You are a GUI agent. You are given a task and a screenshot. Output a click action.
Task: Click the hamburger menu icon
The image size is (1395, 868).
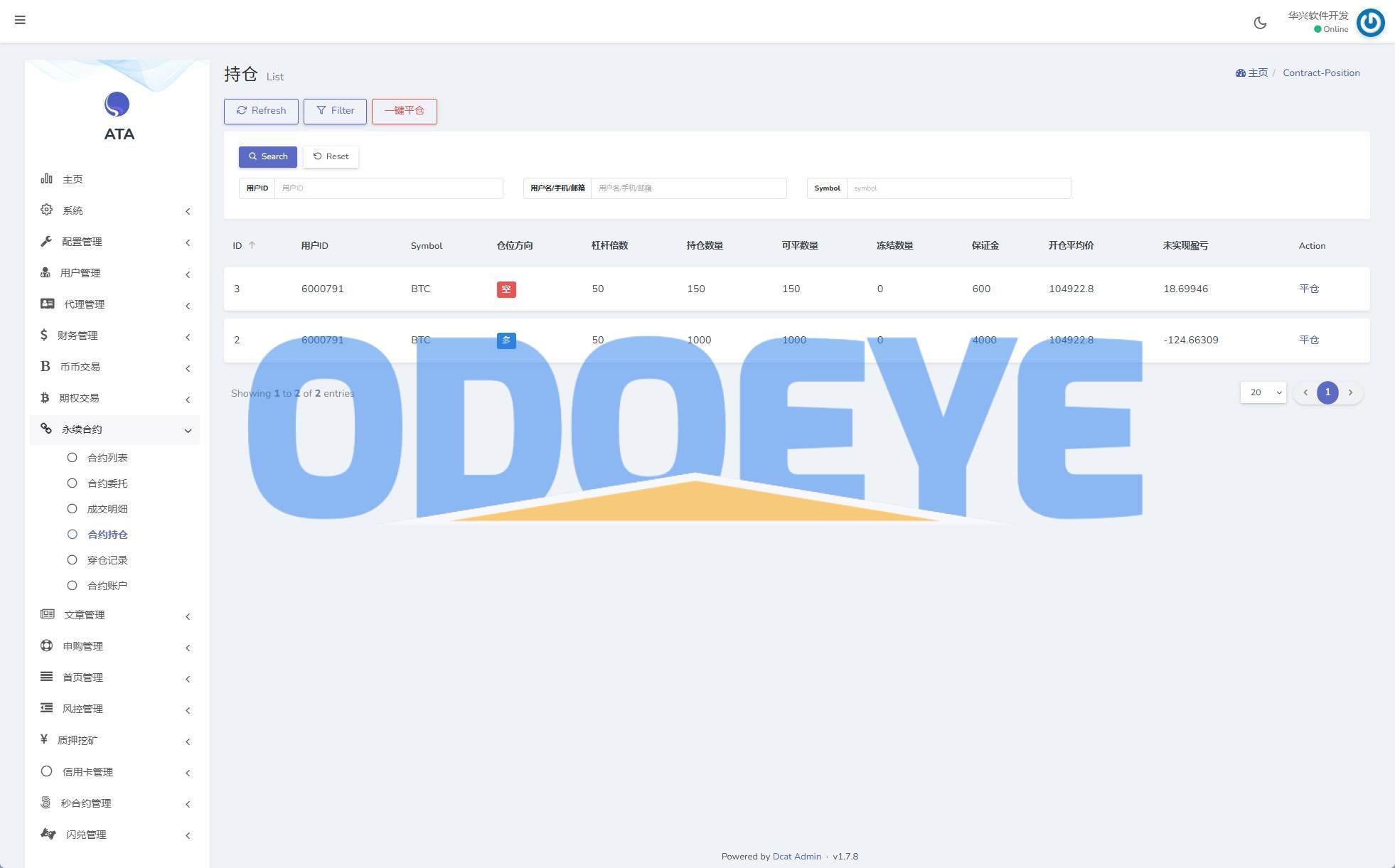click(20, 20)
